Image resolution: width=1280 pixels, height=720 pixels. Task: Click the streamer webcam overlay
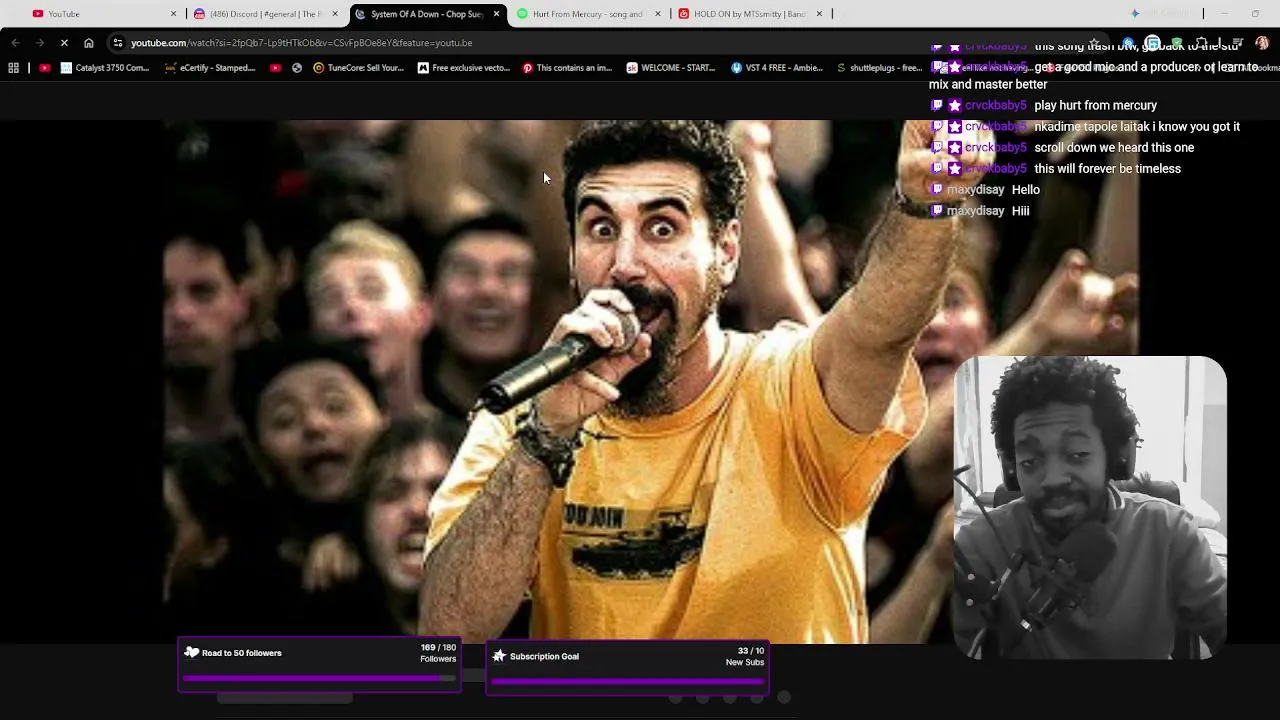(1090, 507)
